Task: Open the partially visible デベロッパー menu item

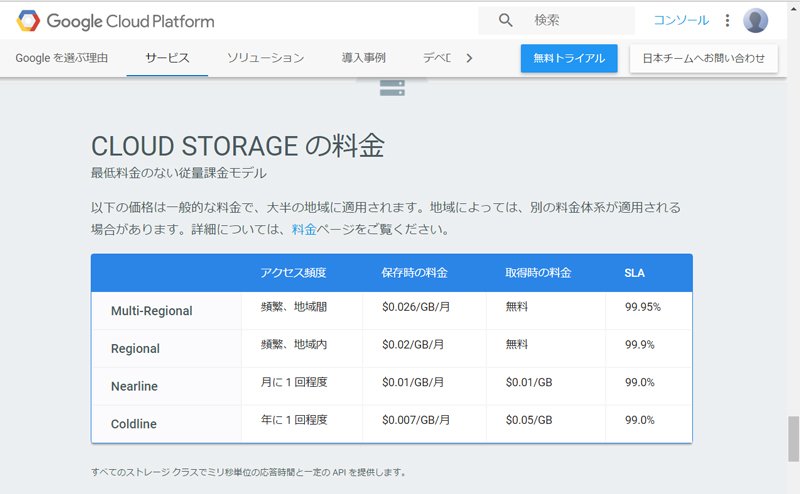Action: (437, 58)
